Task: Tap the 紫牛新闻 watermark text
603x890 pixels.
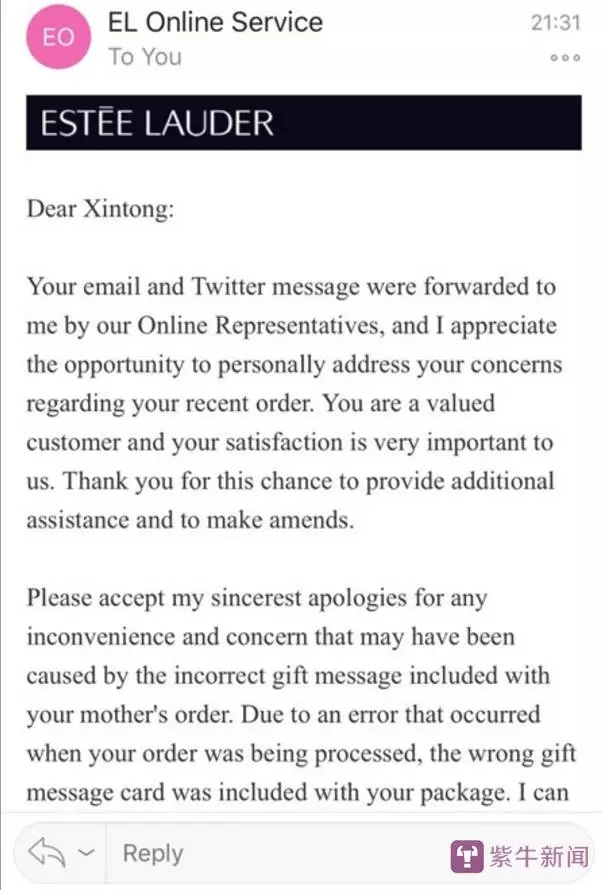Action: click(x=538, y=857)
